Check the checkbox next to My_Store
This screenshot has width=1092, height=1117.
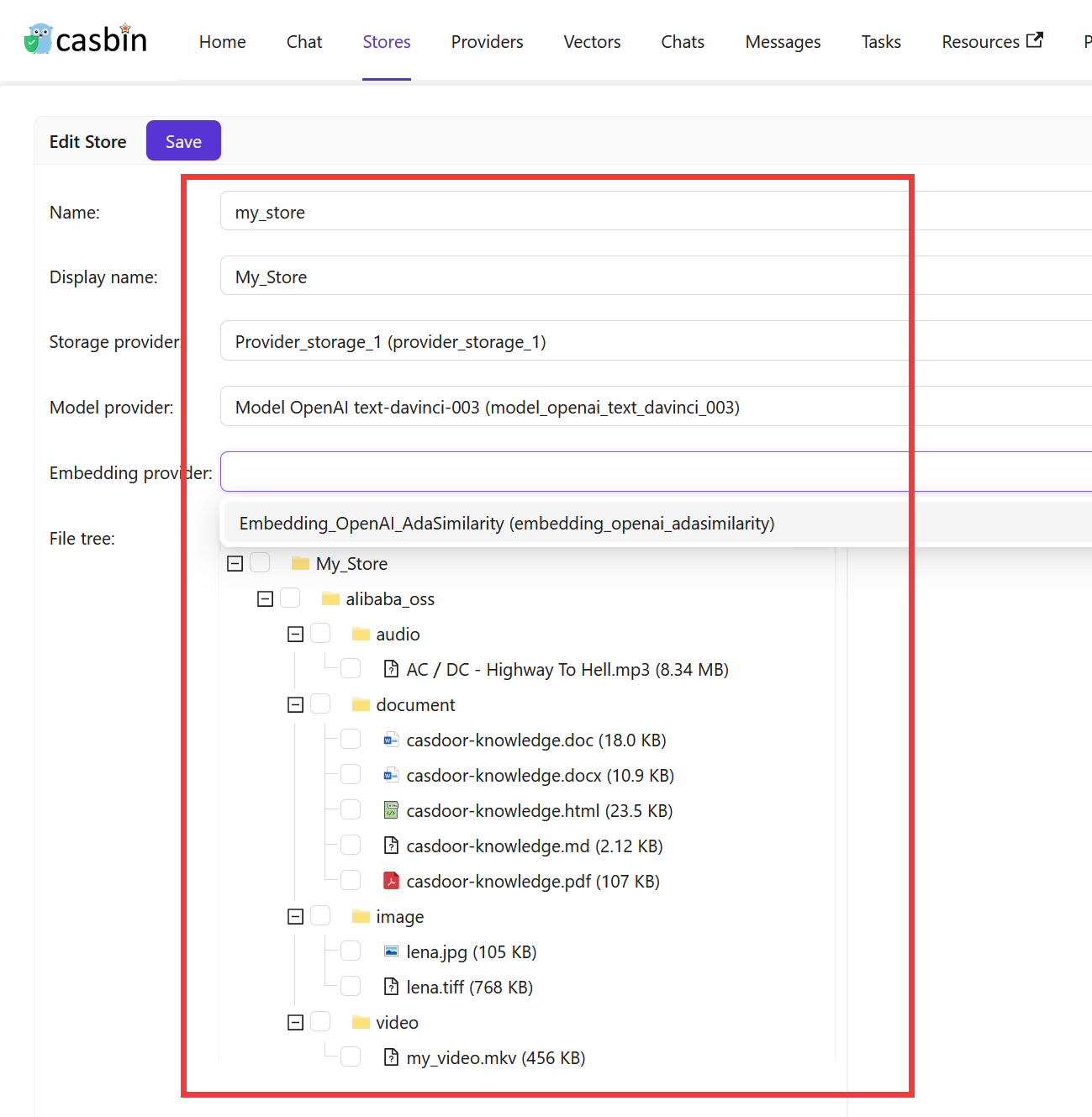coord(260,561)
